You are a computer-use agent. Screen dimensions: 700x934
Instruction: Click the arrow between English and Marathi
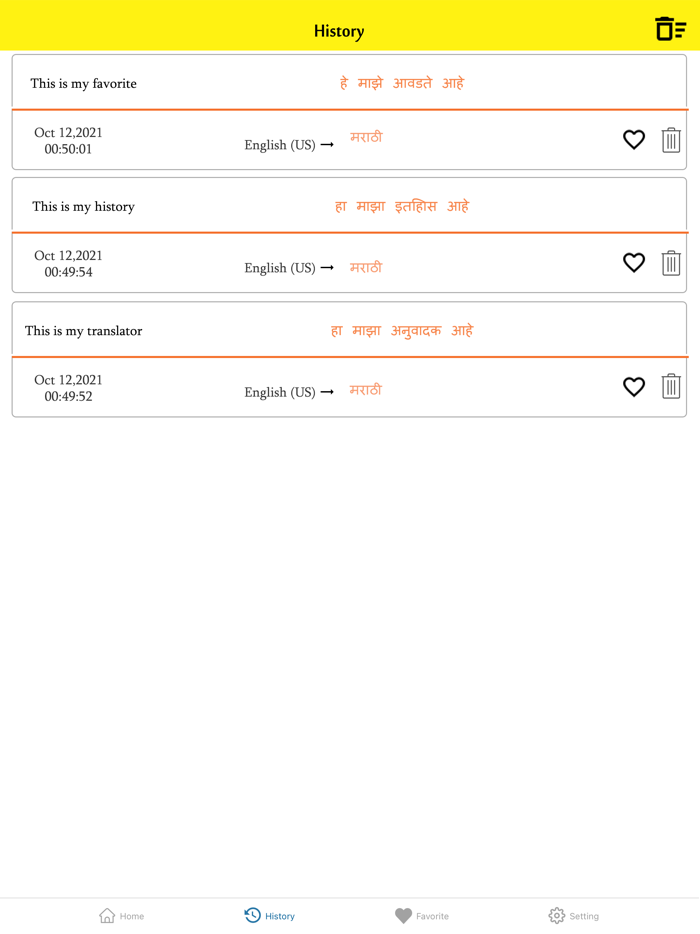(x=330, y=143)
